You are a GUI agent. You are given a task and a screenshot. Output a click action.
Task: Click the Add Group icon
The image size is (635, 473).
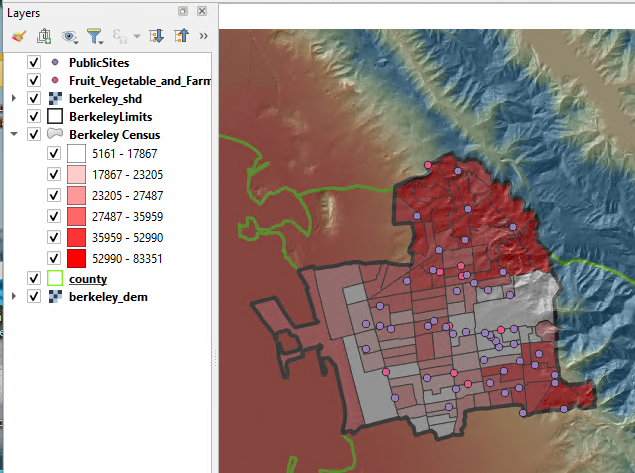click(x=44, y=37)
